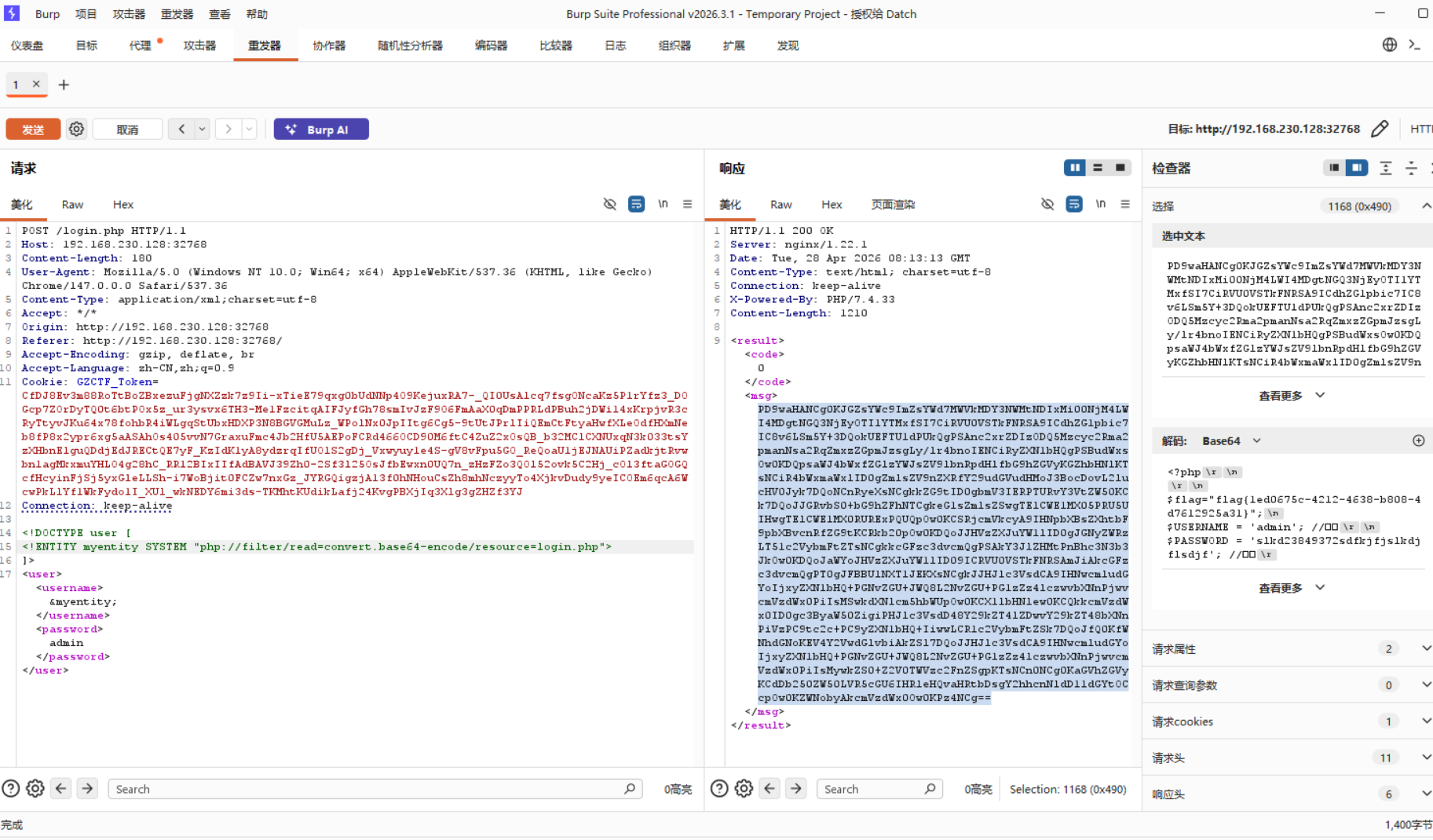Expand all inspector sections icon
The image size is (1433, 840).
[1386, 168]
